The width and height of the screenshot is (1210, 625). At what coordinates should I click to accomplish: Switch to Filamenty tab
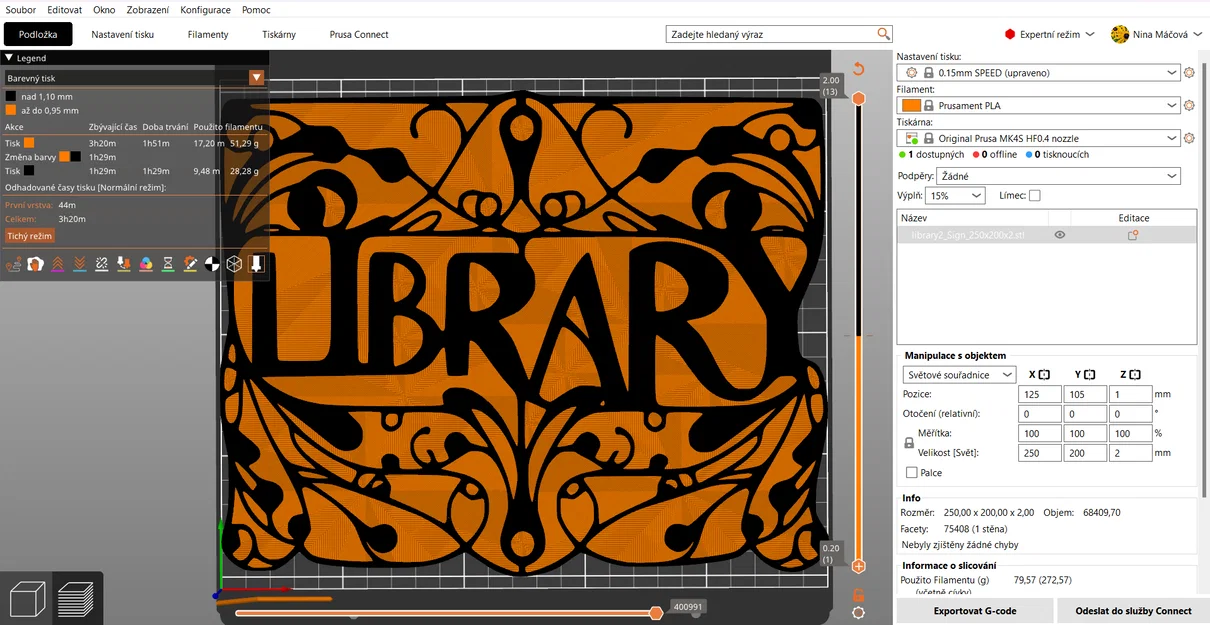[x=208, y=34]
